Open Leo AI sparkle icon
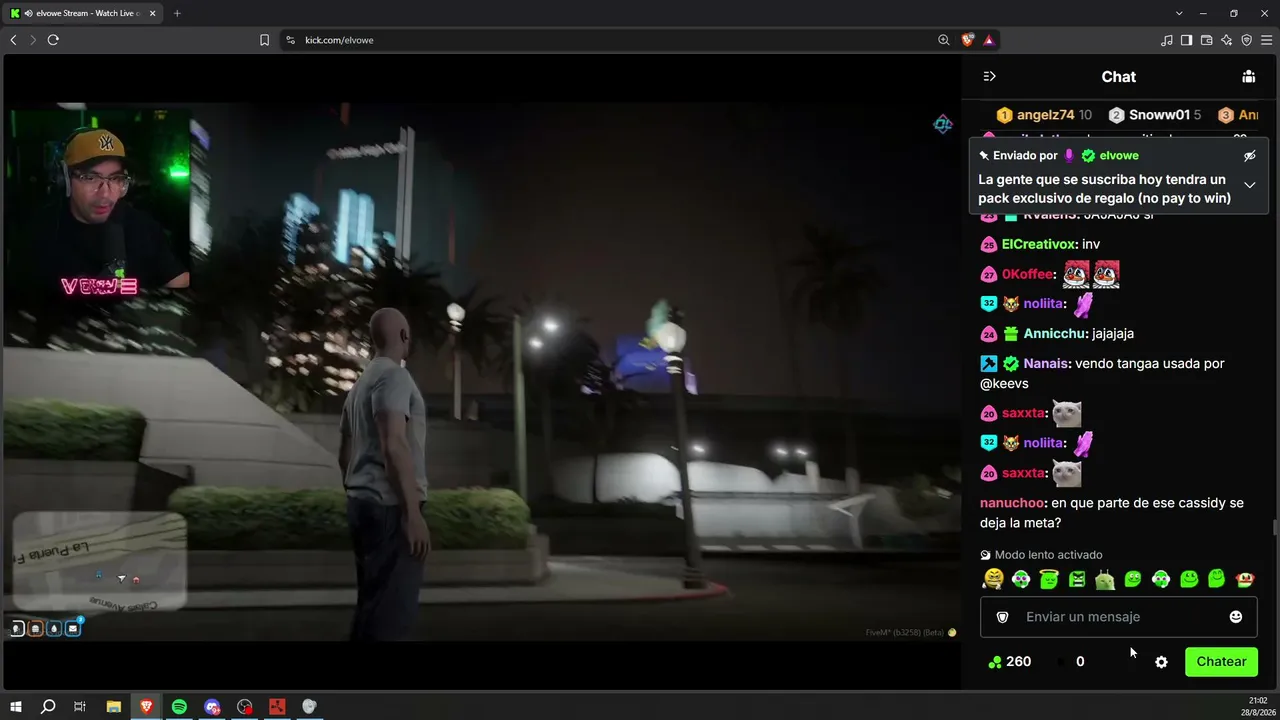This screenshot has width=1280, height=720. pyautogui.click(x=1226, y=40)
